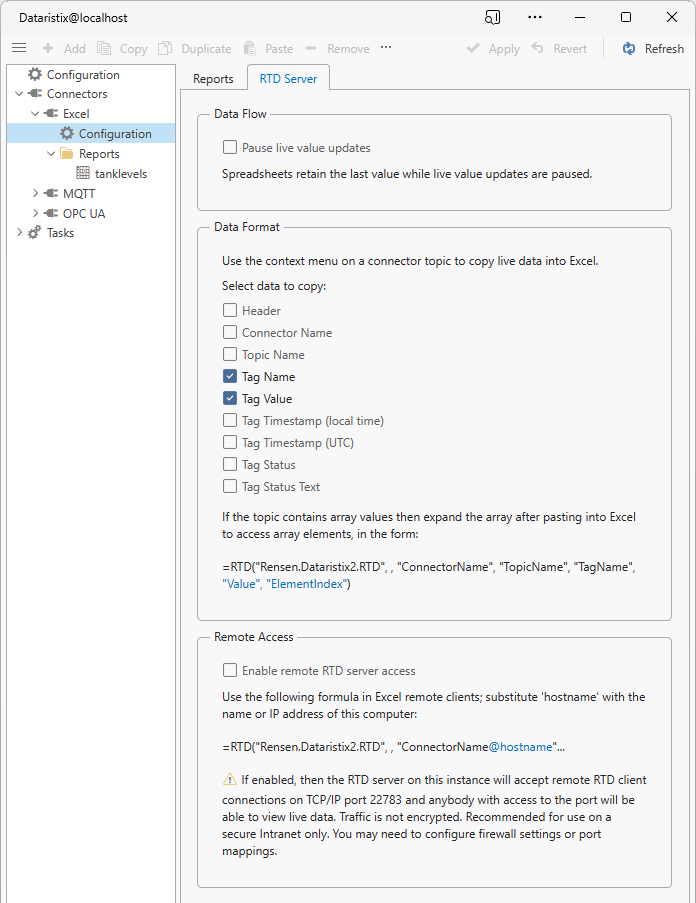Viewport: 696px width, 903px height.
Task: Click the Add button label
Action: click(74, 48)
